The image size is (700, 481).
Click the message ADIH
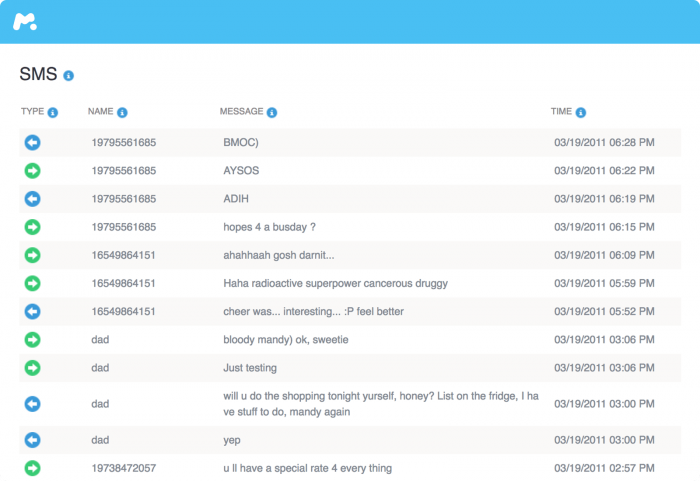coord(236,199)
